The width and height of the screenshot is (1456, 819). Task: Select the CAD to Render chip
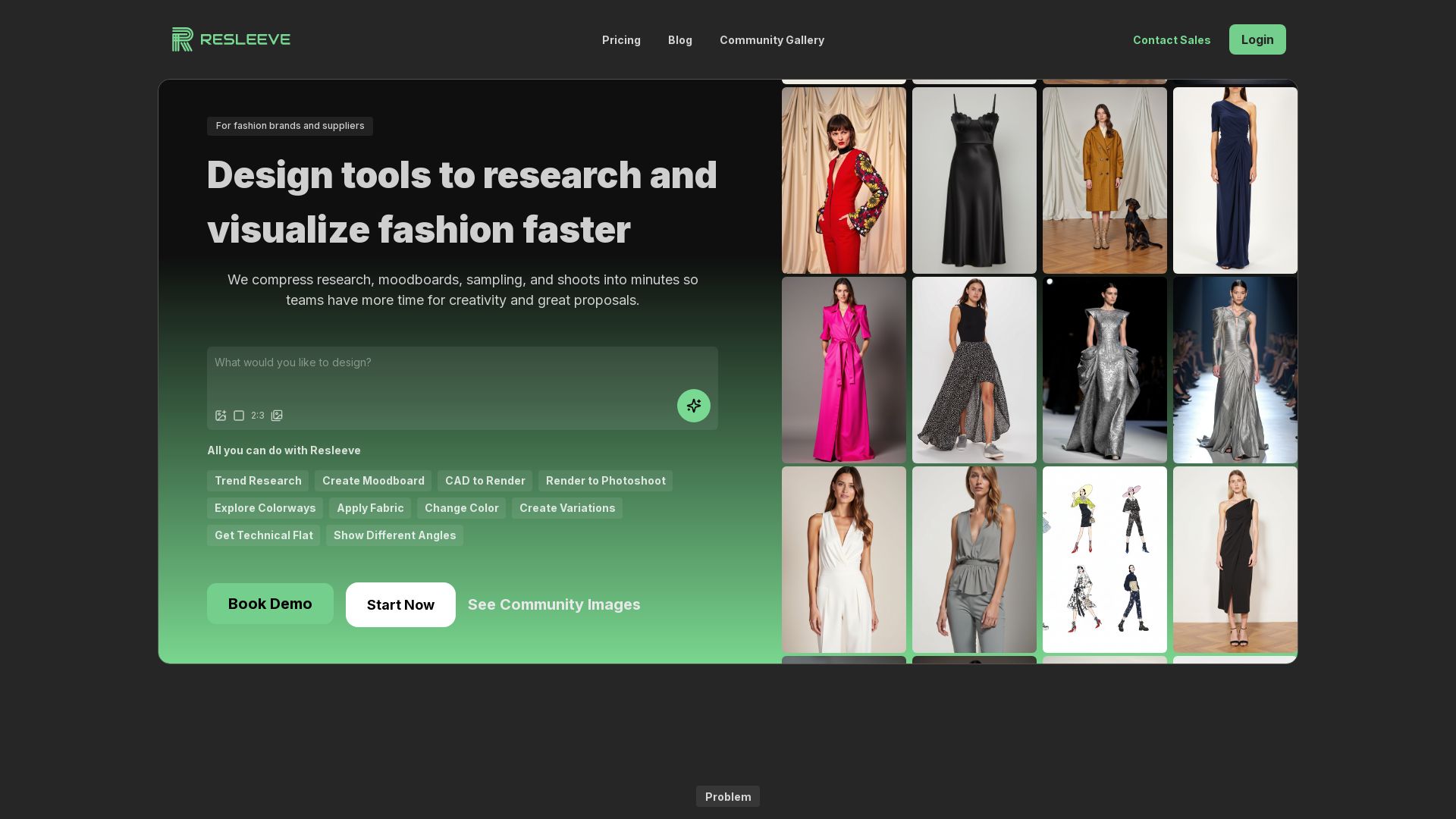(485, 481)
